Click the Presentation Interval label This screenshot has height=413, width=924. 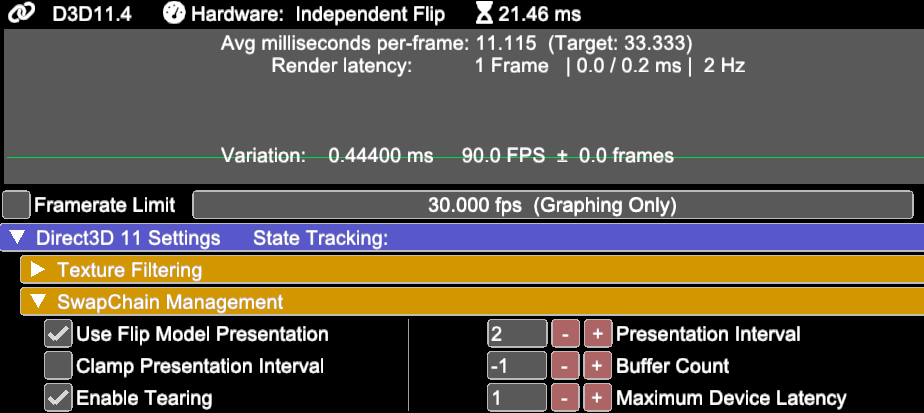click(708, 334)
